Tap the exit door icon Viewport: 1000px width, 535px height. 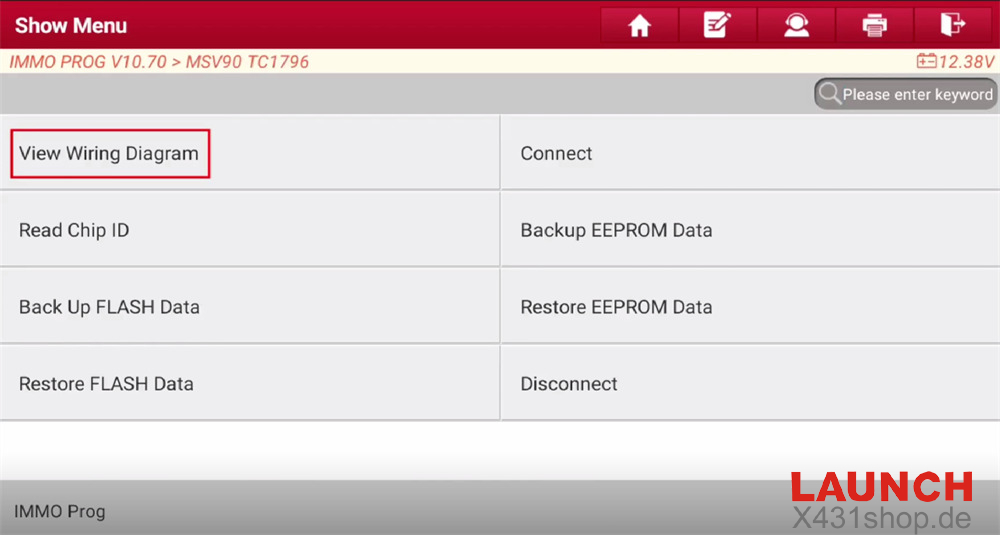click(x=954, y=25)
